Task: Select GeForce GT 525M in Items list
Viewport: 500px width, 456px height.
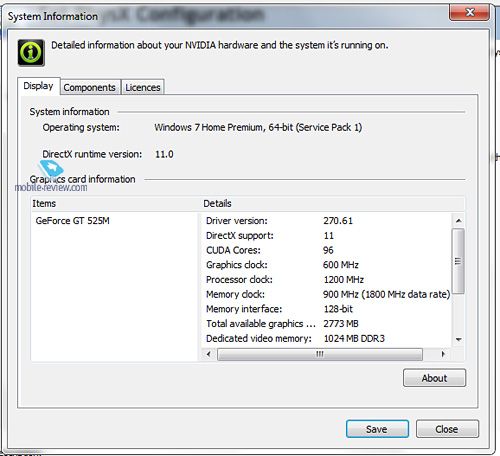Action: [73, 221]
